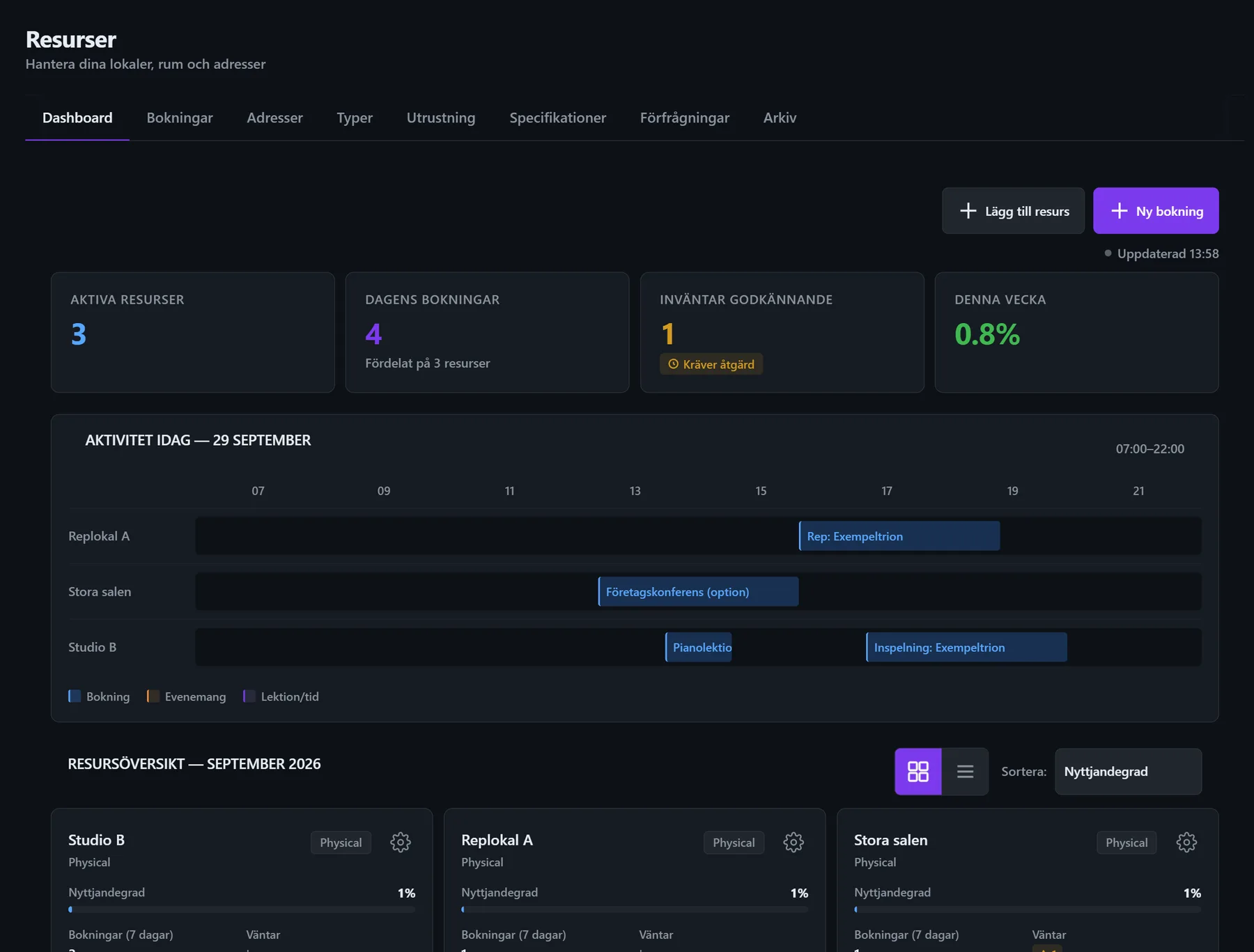Viewport: 1254px width, 952px height.
Task: Click the Denna vecka 0.8% card
Action: [x=1076, y=332]
